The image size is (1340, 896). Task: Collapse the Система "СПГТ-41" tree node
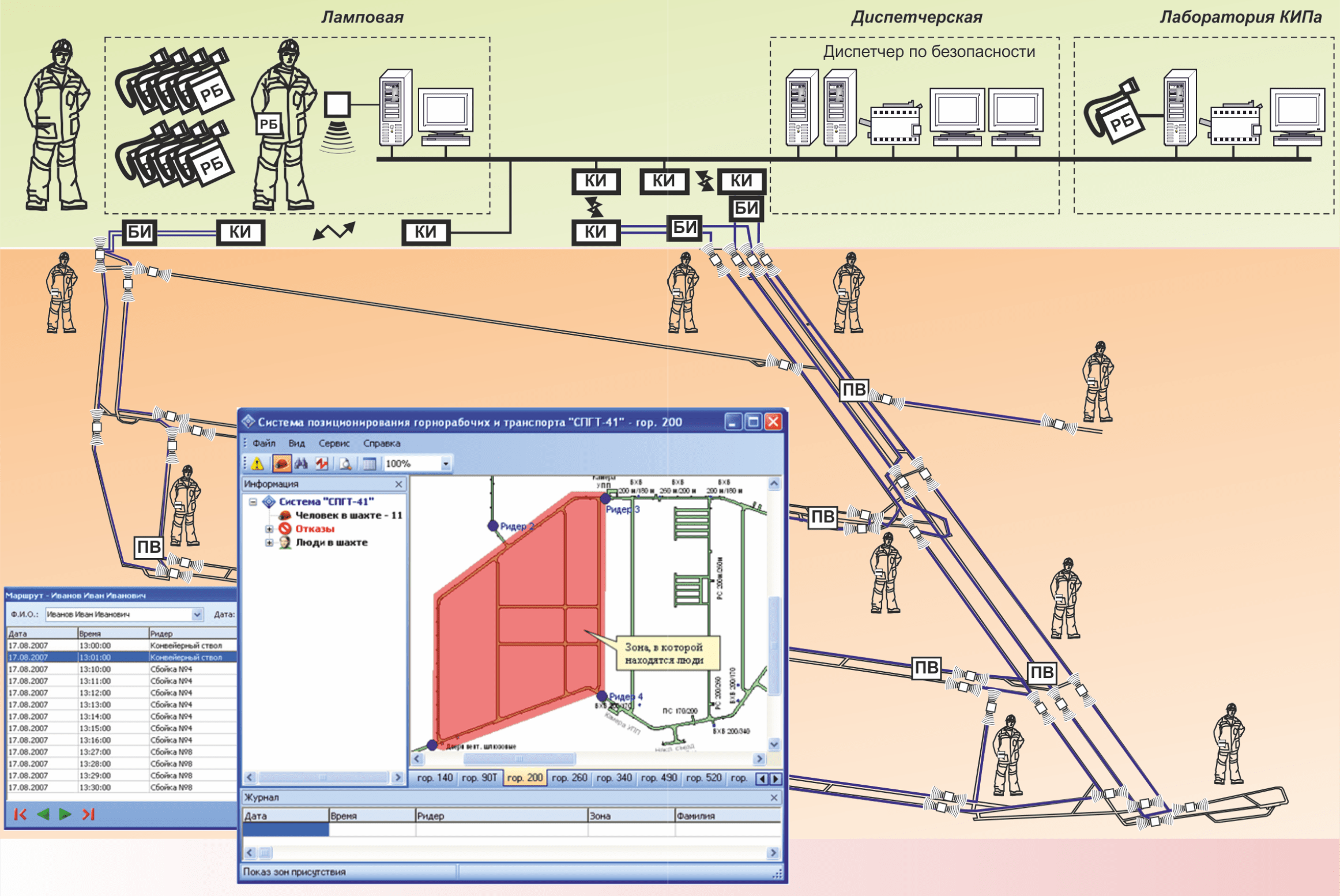[253, 502]
